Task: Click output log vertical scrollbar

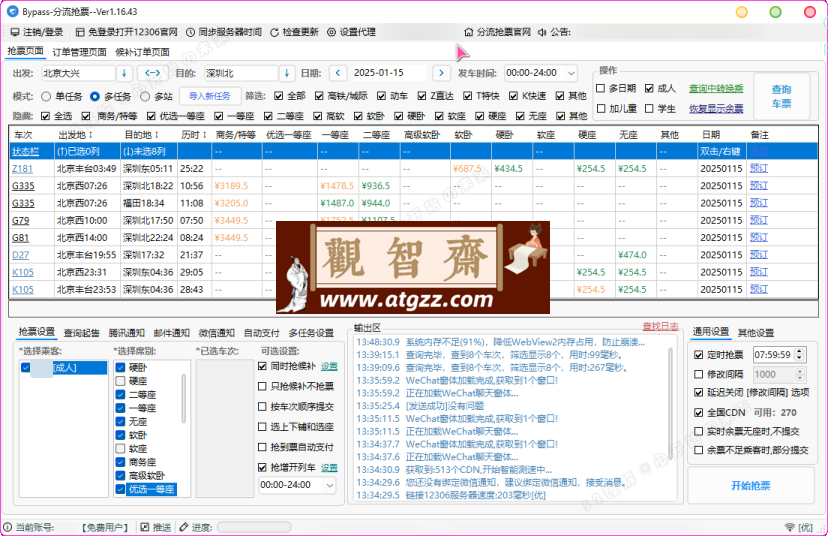Action: click(x=671, y=401)
